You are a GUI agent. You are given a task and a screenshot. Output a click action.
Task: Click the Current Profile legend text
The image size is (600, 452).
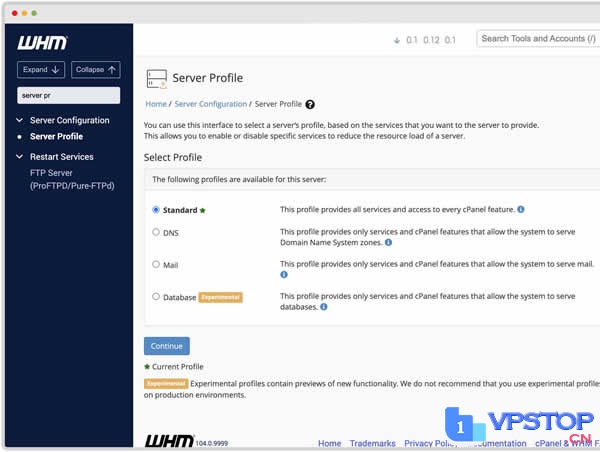coord(178,367)
